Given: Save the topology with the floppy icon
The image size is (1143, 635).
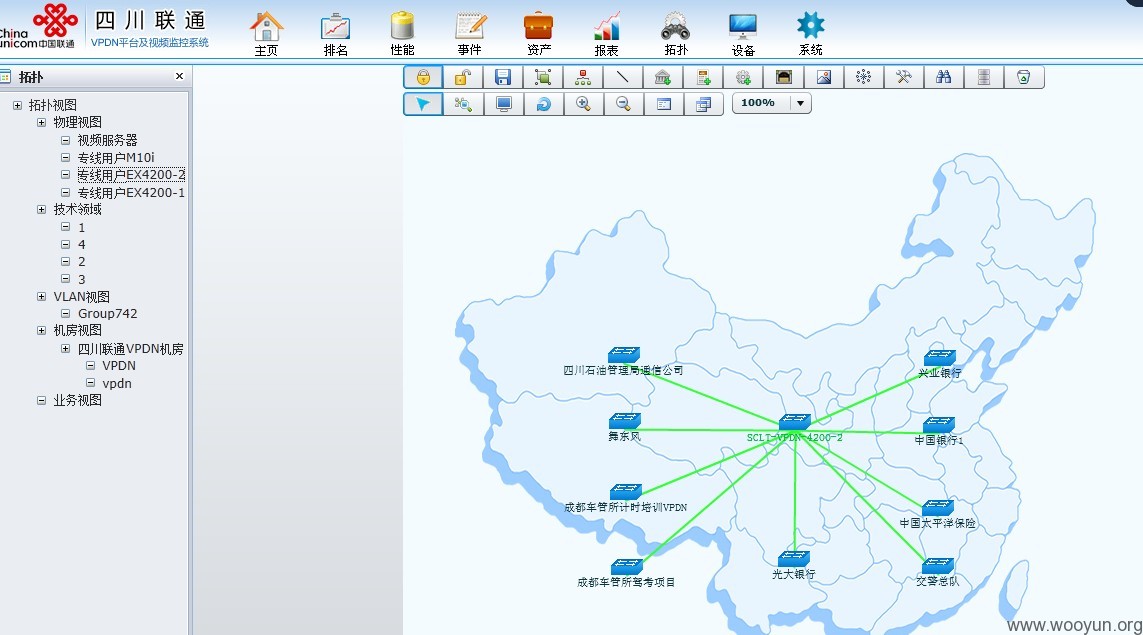Looking at the screenshot, I should pos(503,77).
